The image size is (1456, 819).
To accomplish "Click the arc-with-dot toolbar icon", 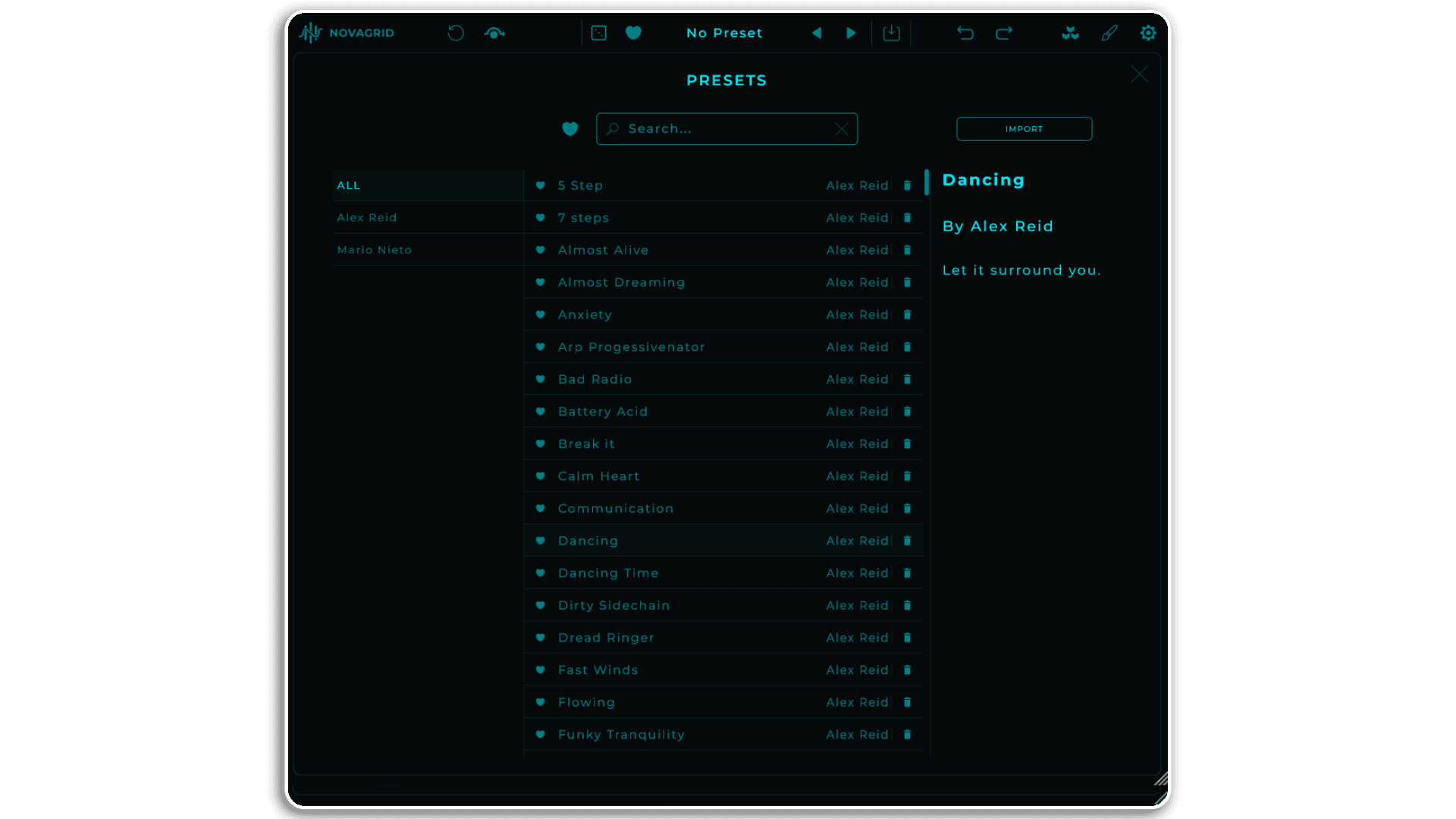I will [x=494, y=33].
